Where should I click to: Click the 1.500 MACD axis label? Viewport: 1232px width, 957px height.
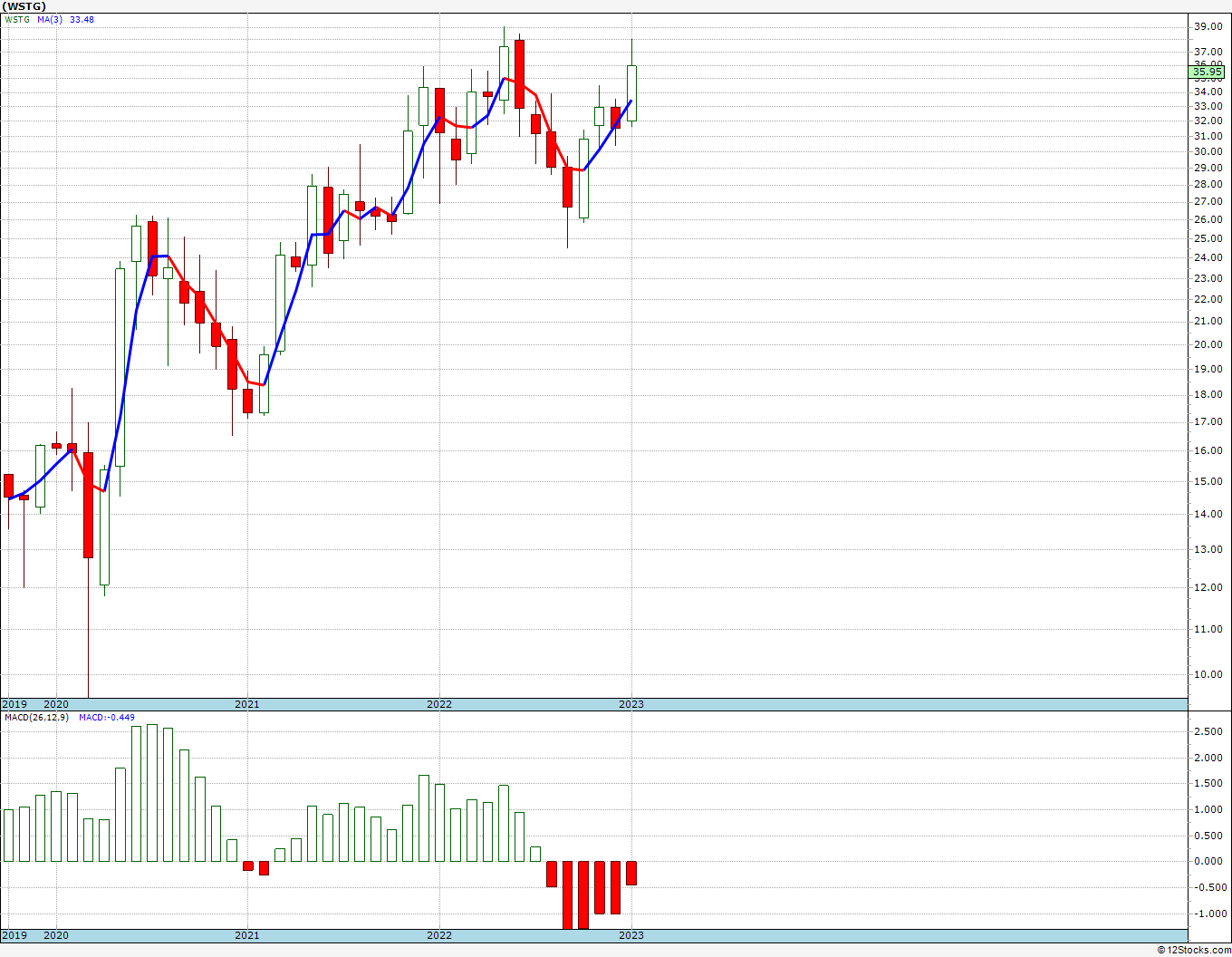tap(1208, 785)
